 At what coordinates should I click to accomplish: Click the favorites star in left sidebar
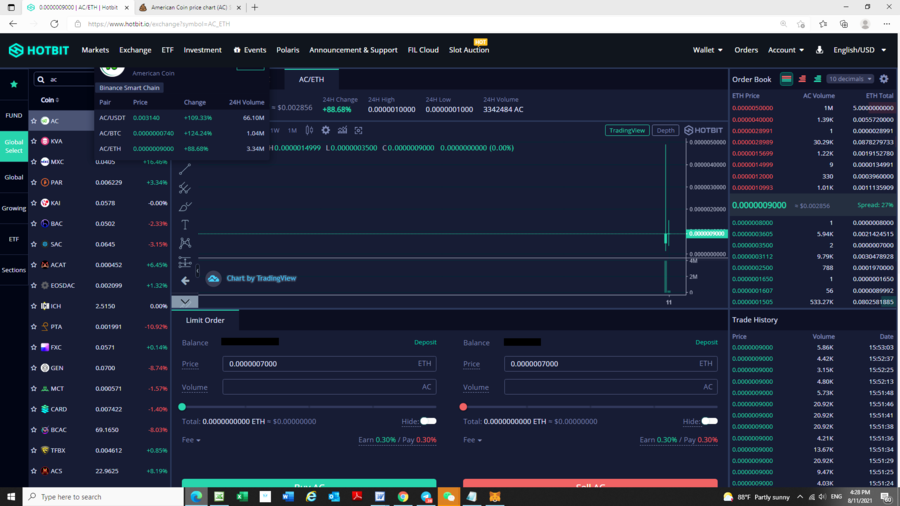click(x=14, y=84)
